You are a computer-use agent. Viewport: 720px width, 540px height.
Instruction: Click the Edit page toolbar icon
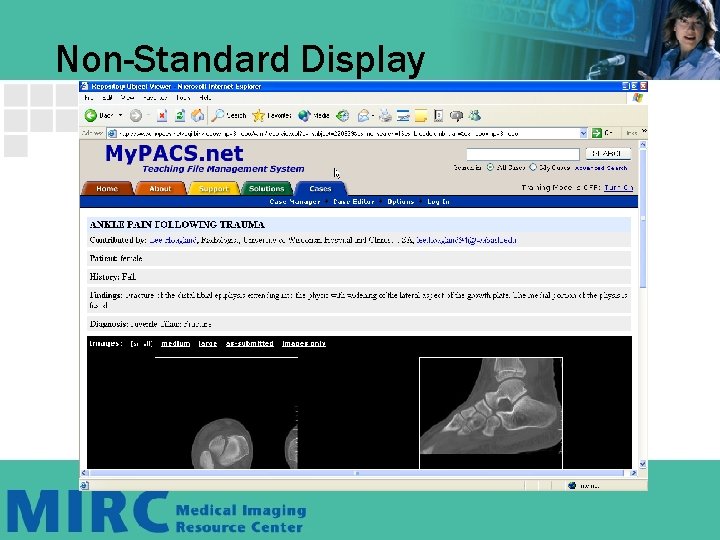click(x=403, y=116)
